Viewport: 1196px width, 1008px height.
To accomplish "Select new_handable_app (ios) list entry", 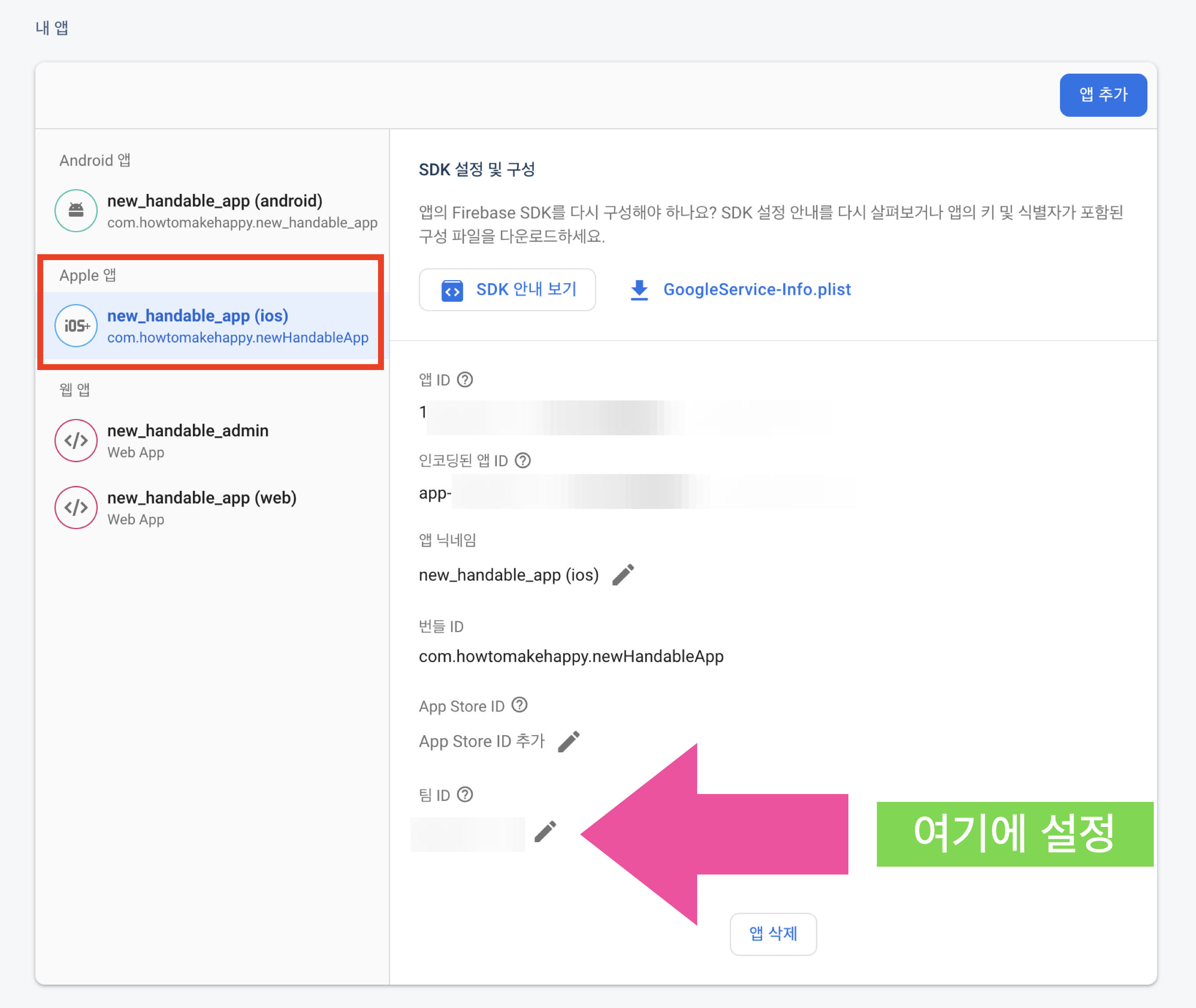I will tap(198, 316).
